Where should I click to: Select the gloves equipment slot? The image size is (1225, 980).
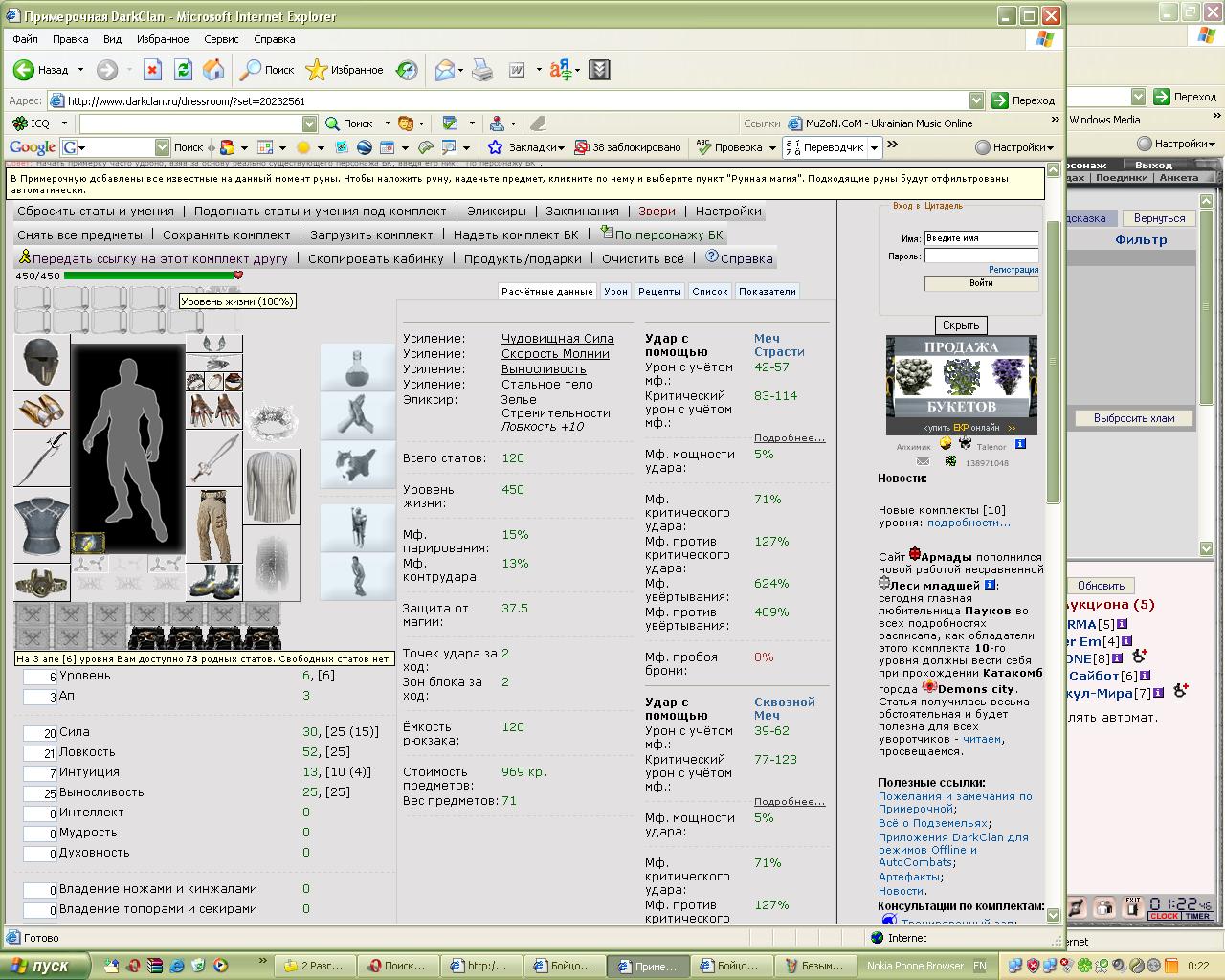213,411
